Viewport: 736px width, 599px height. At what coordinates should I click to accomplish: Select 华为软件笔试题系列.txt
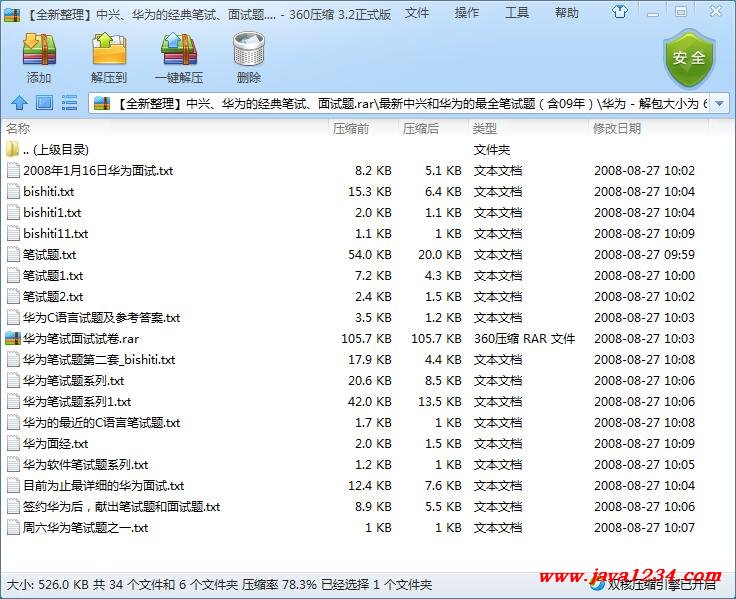pos(85,465)
